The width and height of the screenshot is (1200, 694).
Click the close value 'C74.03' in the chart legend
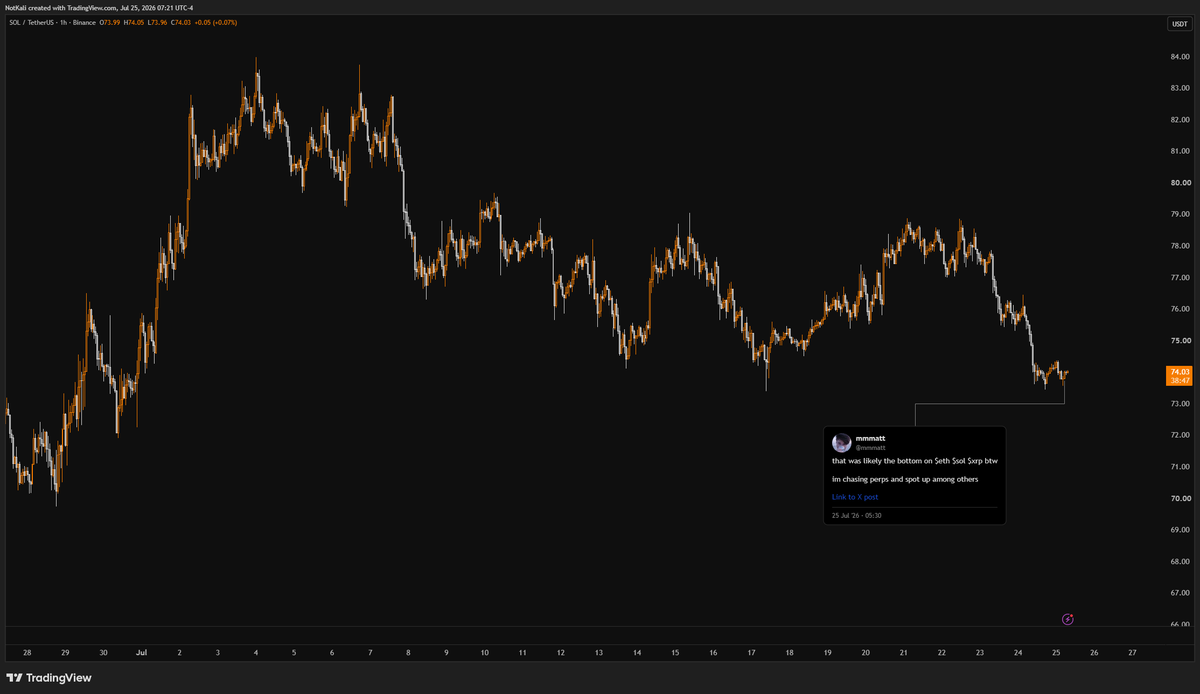pos(181,22)
